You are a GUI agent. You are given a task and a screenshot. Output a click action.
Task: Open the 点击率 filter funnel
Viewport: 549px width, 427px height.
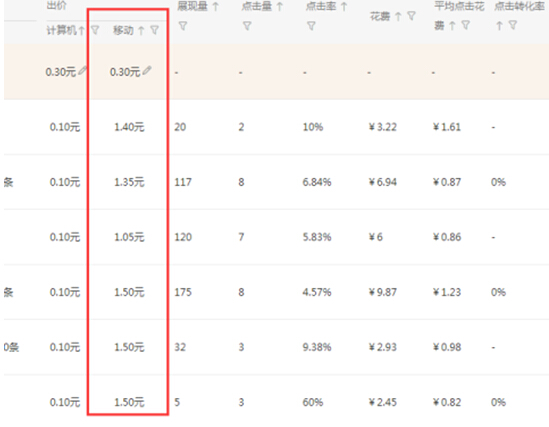[x=311, y=26]
